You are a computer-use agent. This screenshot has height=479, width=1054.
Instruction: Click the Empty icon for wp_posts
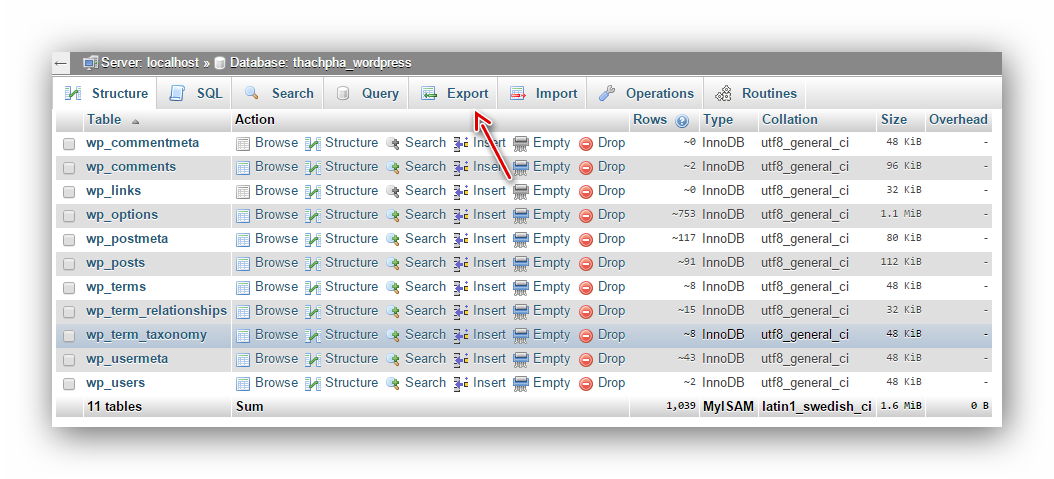click(521, 263)
